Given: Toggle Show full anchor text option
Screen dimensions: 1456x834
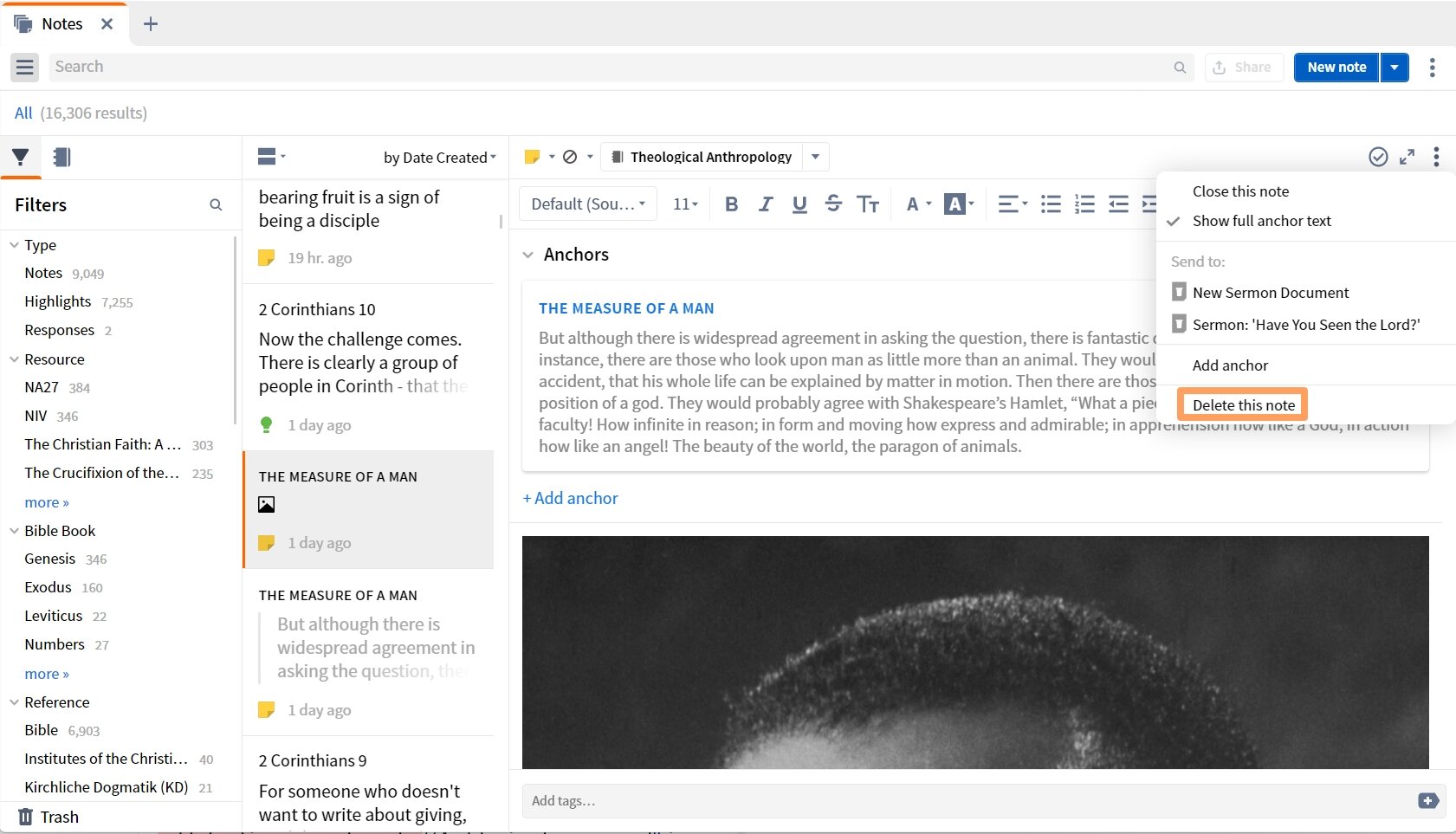Looking at the screenshot, I should 1262,221.
